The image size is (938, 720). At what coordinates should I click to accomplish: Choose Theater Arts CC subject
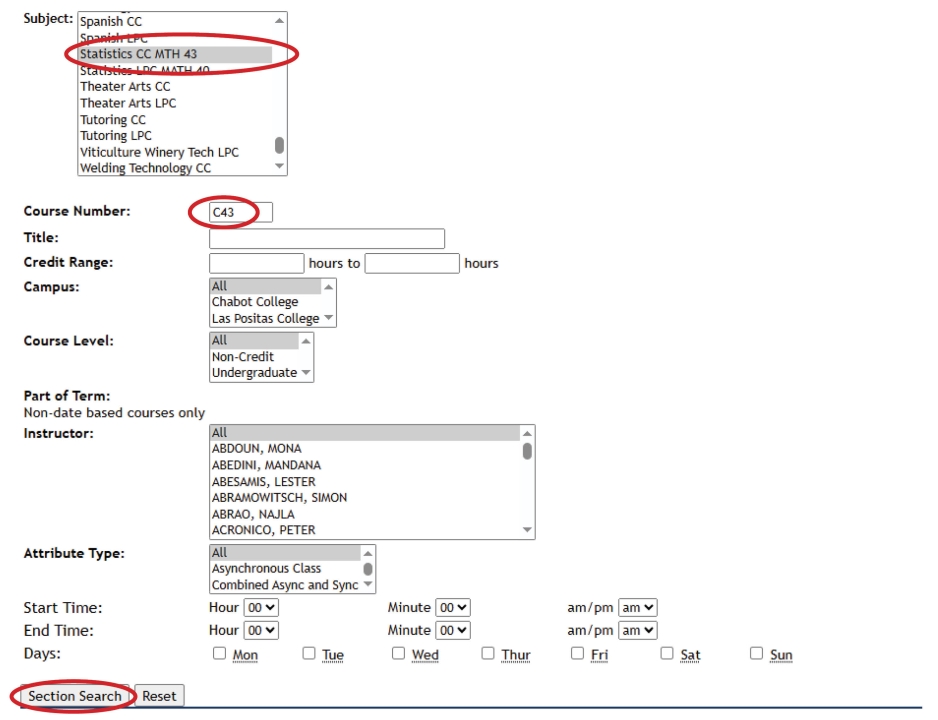(x=176, y=87)
